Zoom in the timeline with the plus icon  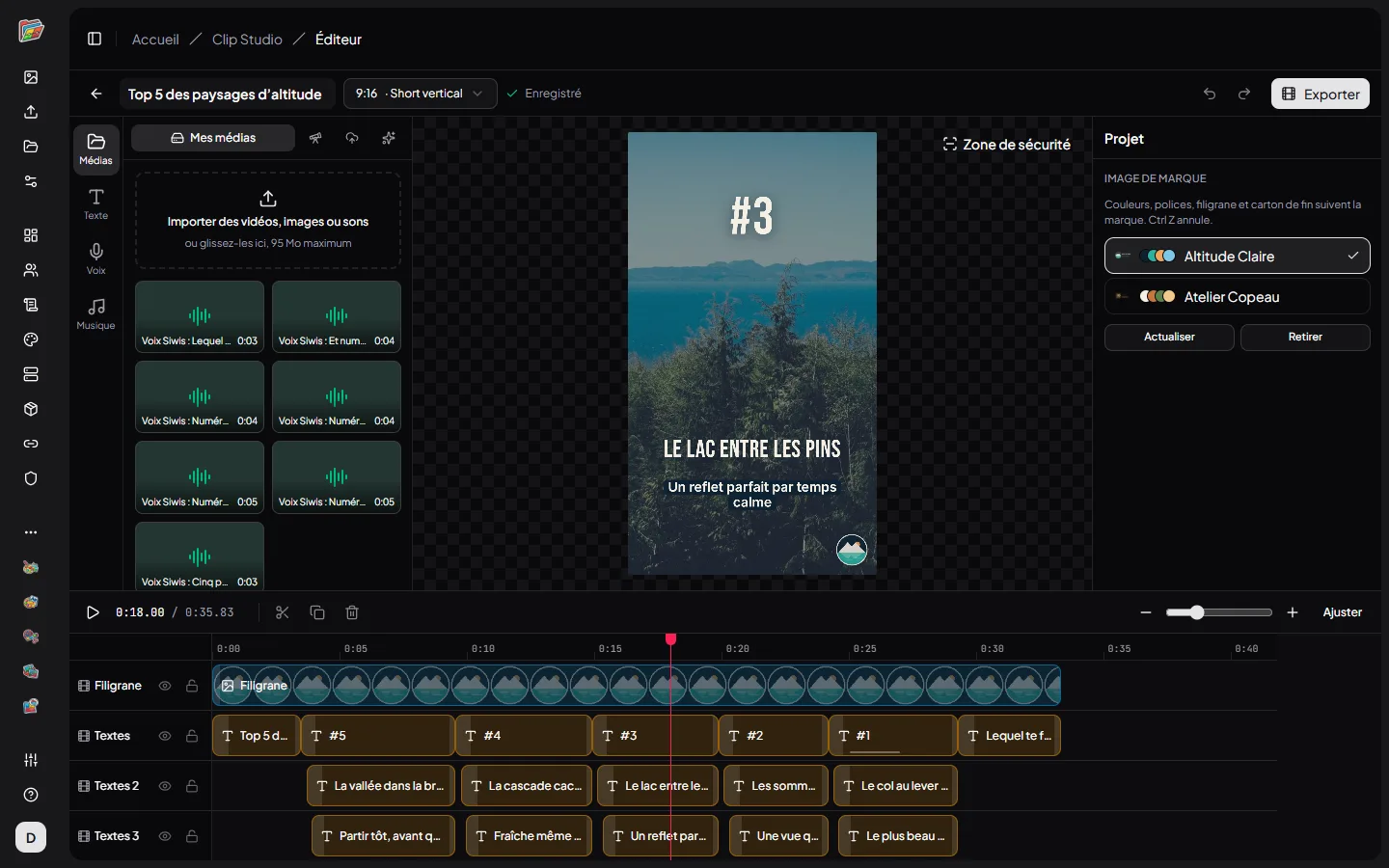pyautogui.click(x=1293, y=612)
